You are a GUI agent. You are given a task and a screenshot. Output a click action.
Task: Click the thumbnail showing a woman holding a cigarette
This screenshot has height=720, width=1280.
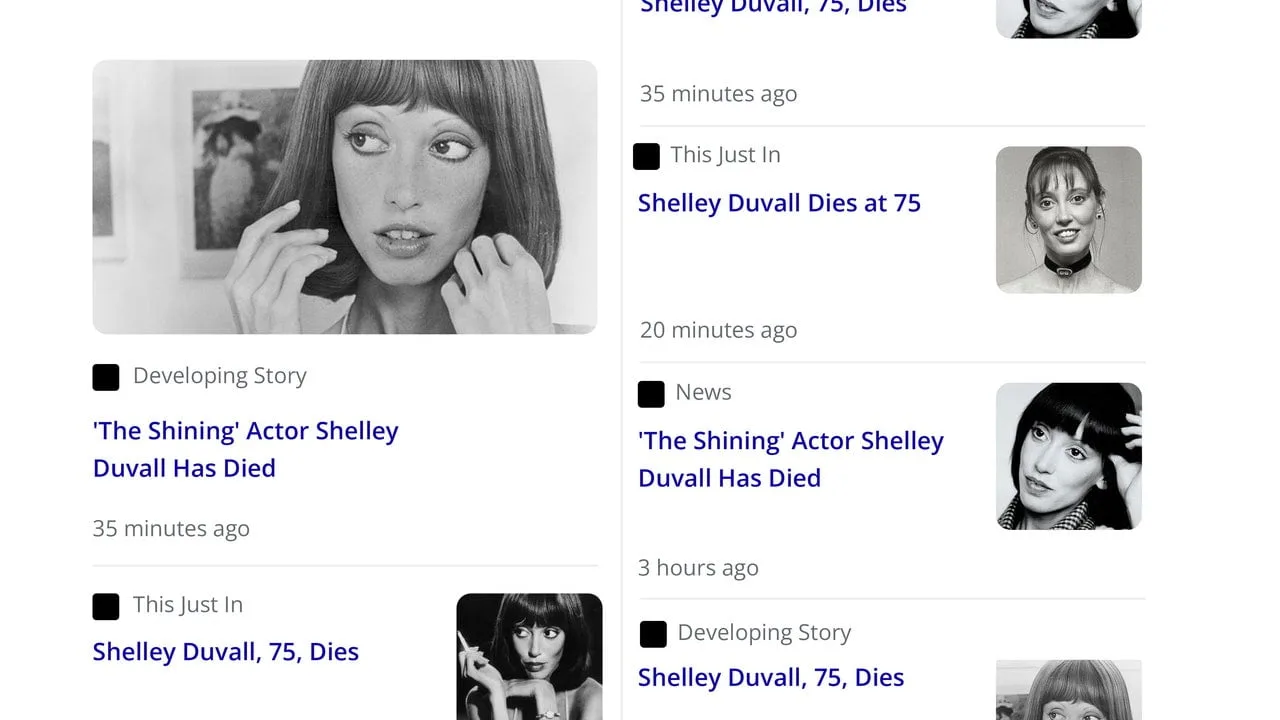click(530, 657)
